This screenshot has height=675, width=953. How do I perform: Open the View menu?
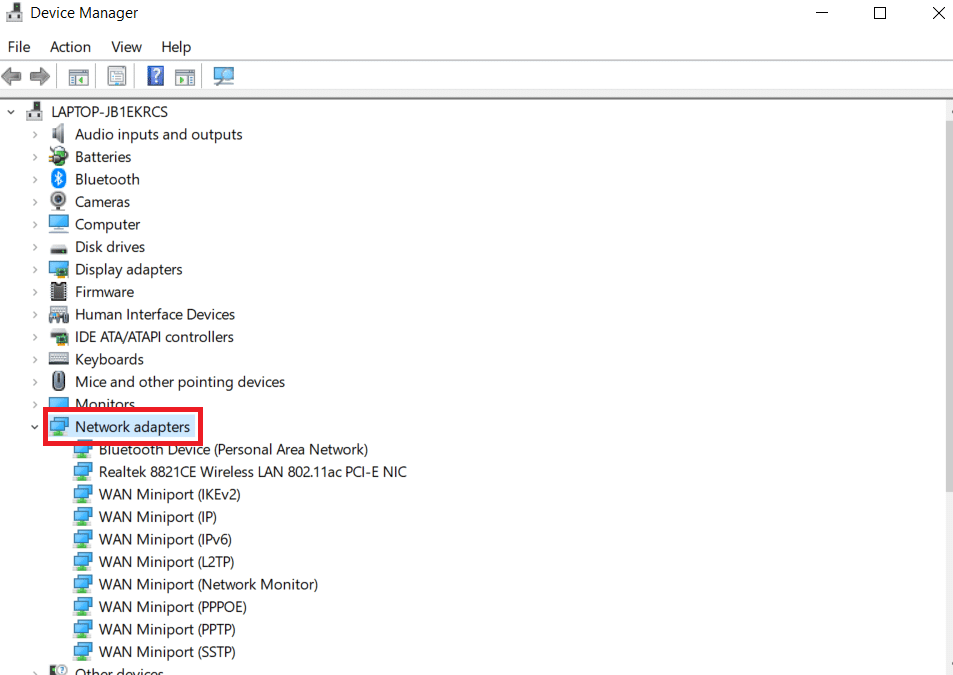126,47
